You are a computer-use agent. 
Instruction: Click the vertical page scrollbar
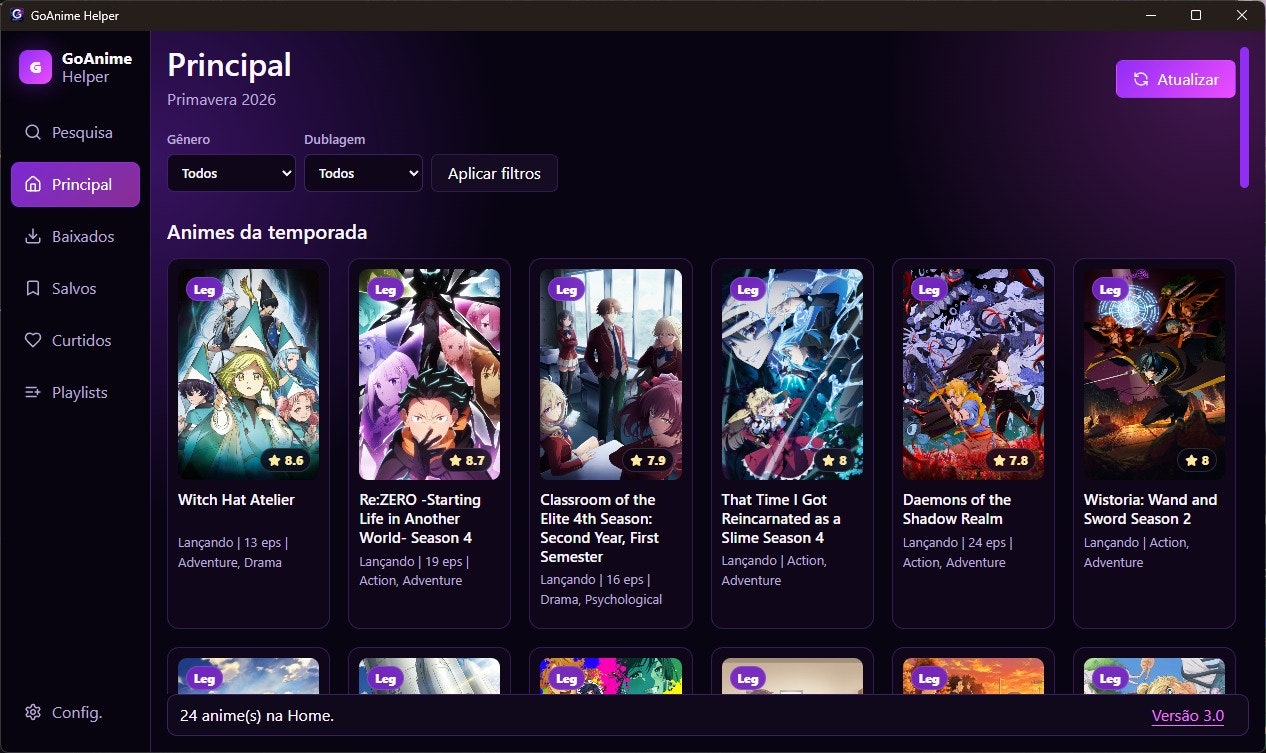tap(1244, 117)
